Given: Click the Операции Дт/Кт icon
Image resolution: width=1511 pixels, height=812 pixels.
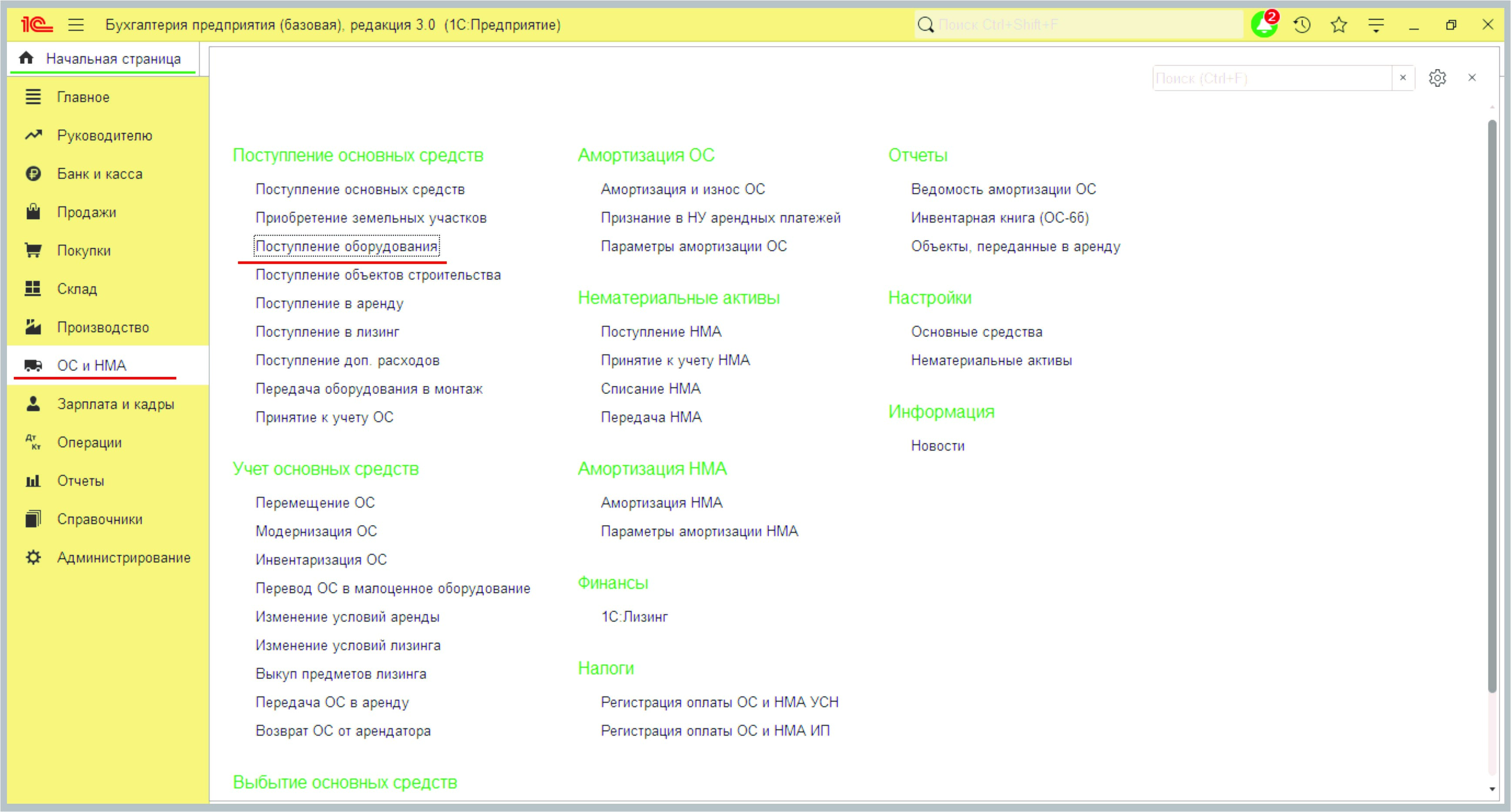Looking at the screenshot, I should (33, 442).
